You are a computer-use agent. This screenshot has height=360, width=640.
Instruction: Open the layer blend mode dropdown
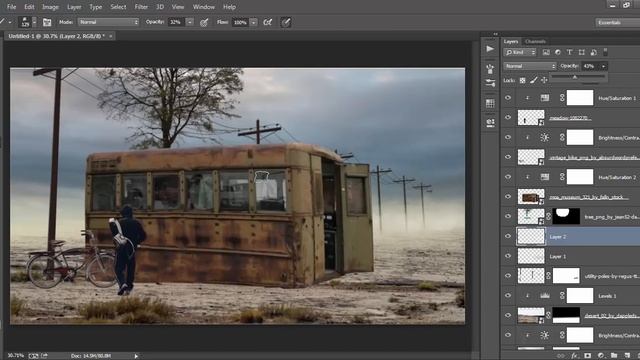point(530,66)
